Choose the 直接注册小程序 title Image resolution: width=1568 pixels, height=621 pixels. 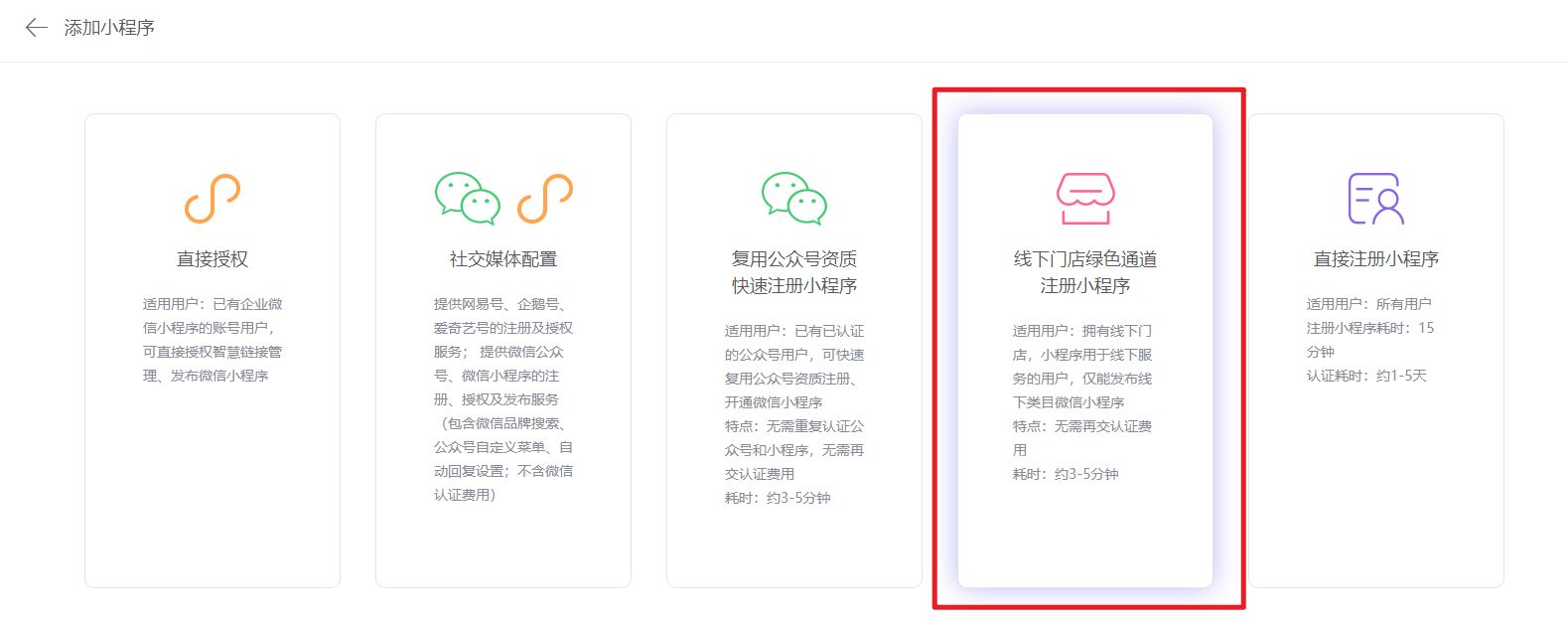[x=1375, y=259]
